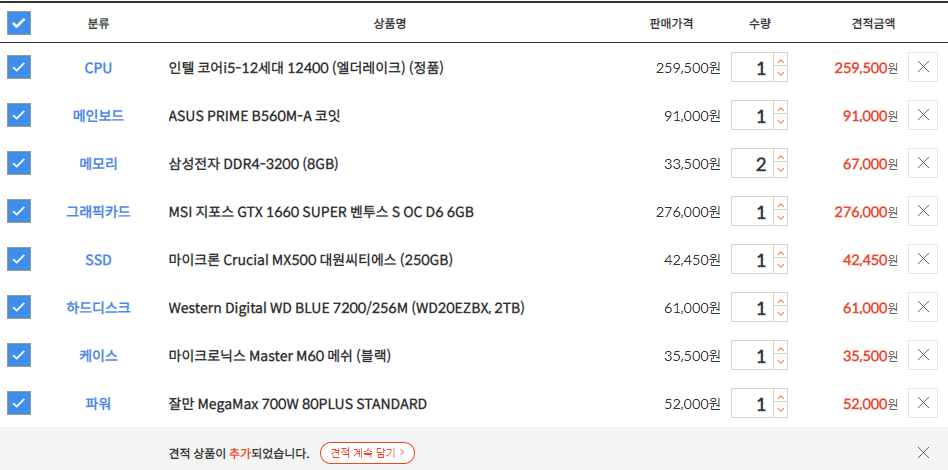The width and height of the screenshot is (948, 470).
Task: Increase memory quantity with the up arrow
Action: click(x=781, y=156)
